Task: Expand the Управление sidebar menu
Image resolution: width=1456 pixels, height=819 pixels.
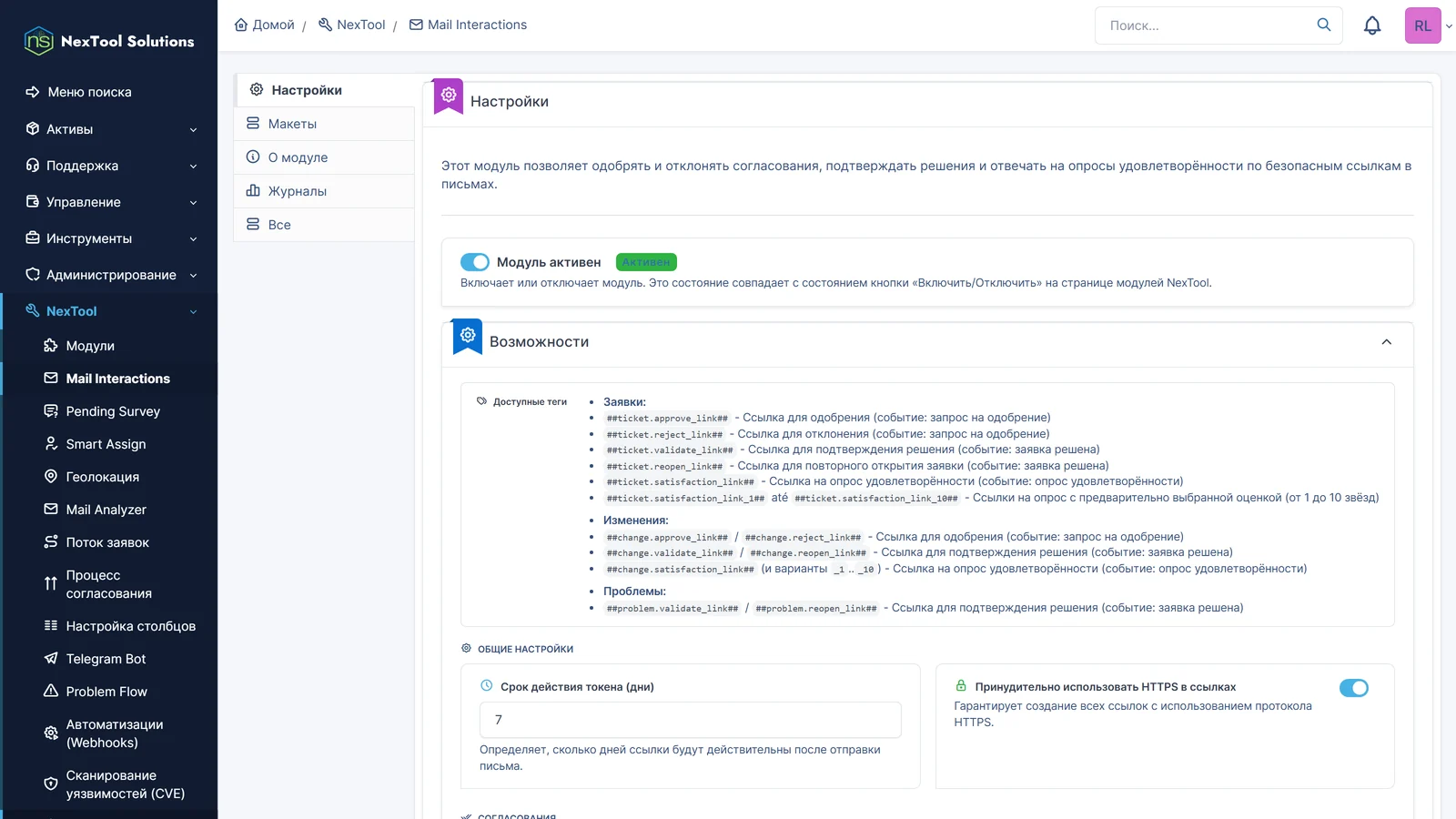Action: tap(109, 202)
